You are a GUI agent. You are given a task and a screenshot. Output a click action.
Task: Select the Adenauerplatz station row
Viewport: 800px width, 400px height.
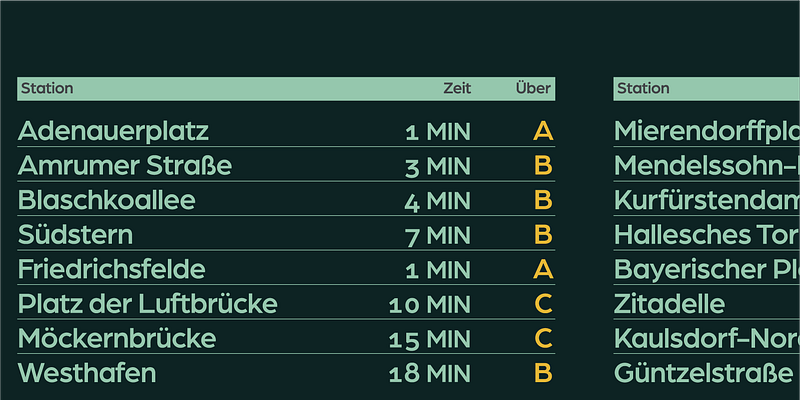(x=113, y=131)
